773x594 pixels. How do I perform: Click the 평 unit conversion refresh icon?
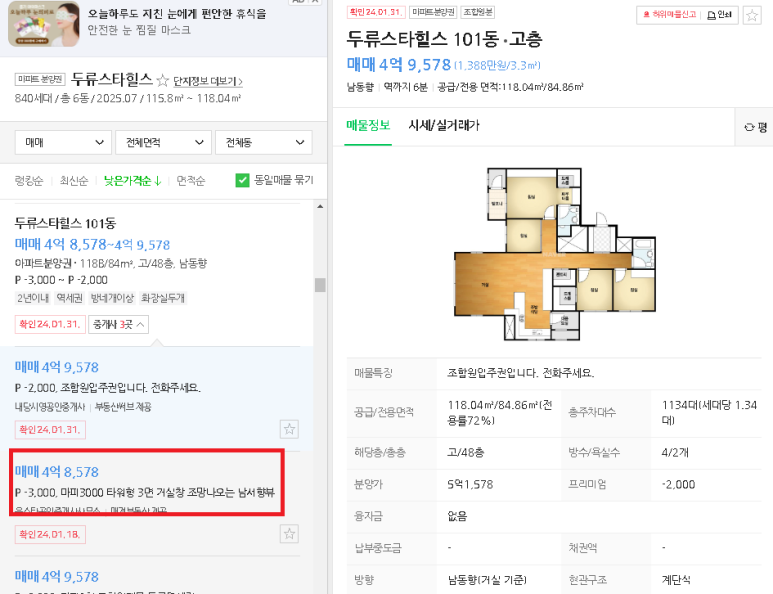point(749,127)
